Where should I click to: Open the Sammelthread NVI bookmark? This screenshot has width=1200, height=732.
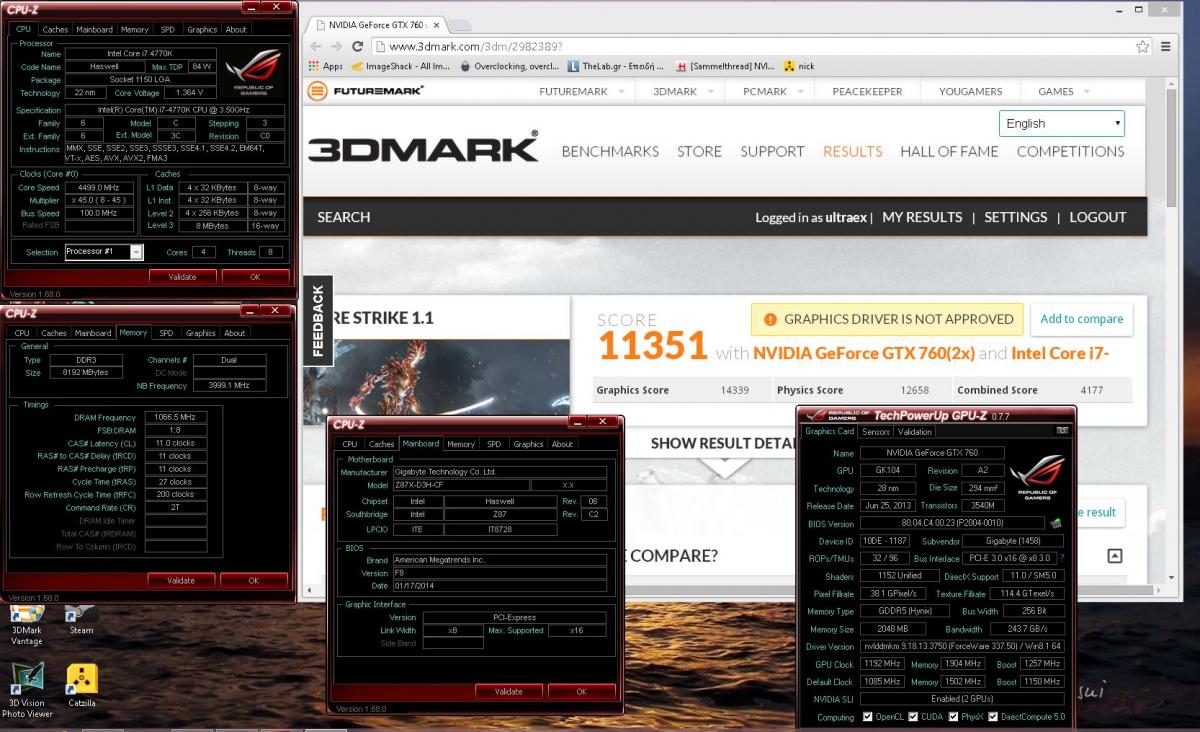(725, 66)
